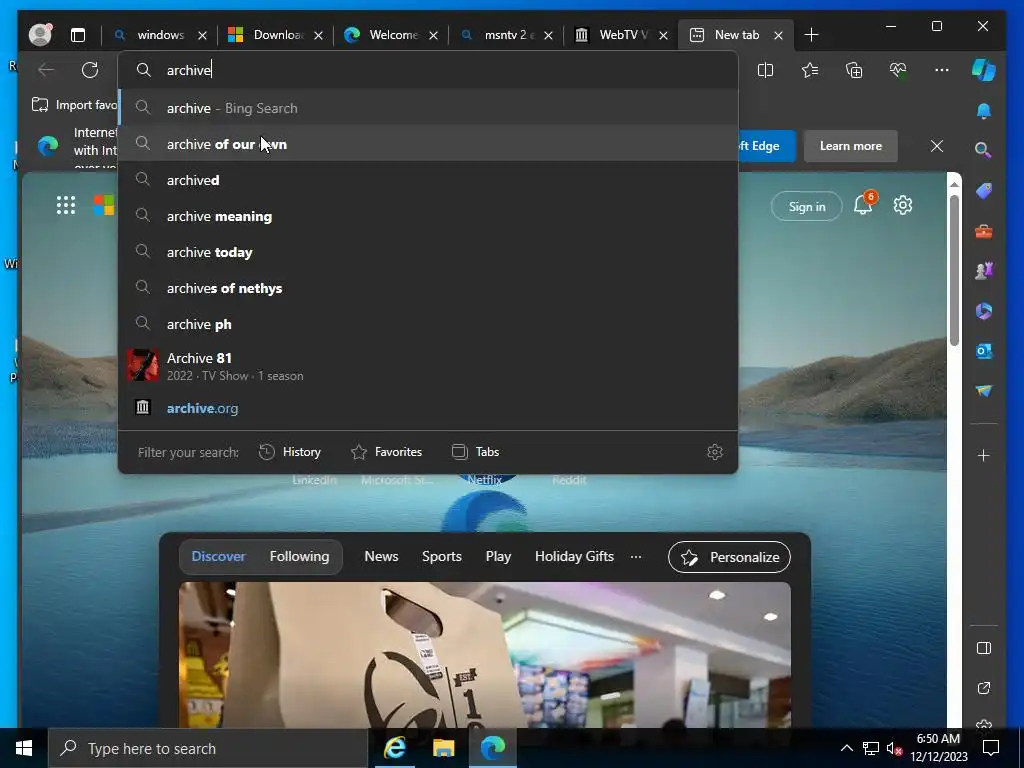1024x768 pixels.
Task: Open sidebar Tools briefcase icon
Action: click(984, 231)
